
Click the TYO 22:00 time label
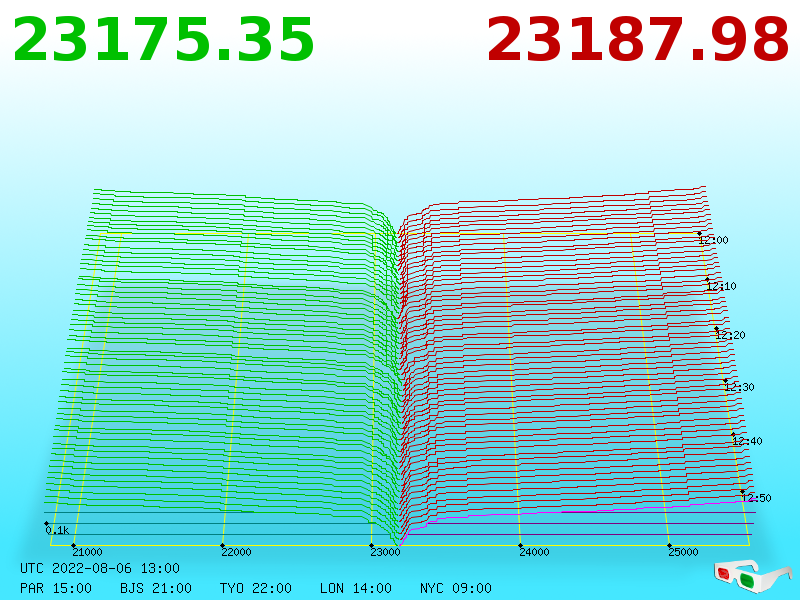click(256, 588)
